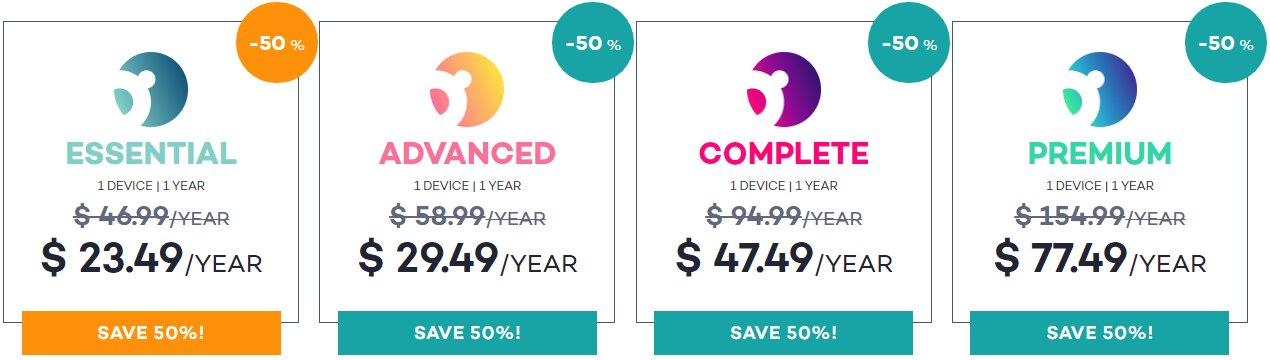Click the $ 23.49/year Essential price
The height and width of the screenshot is (360, 1270).
click(152, 258)
